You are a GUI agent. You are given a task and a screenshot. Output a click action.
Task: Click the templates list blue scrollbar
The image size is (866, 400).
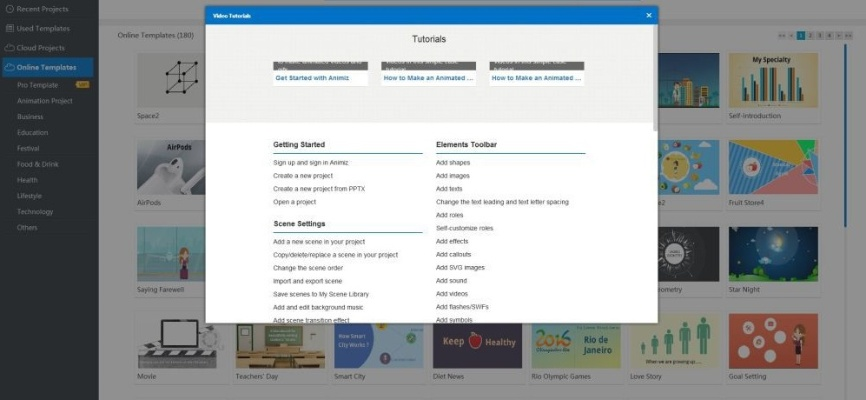tap(845, 135)
